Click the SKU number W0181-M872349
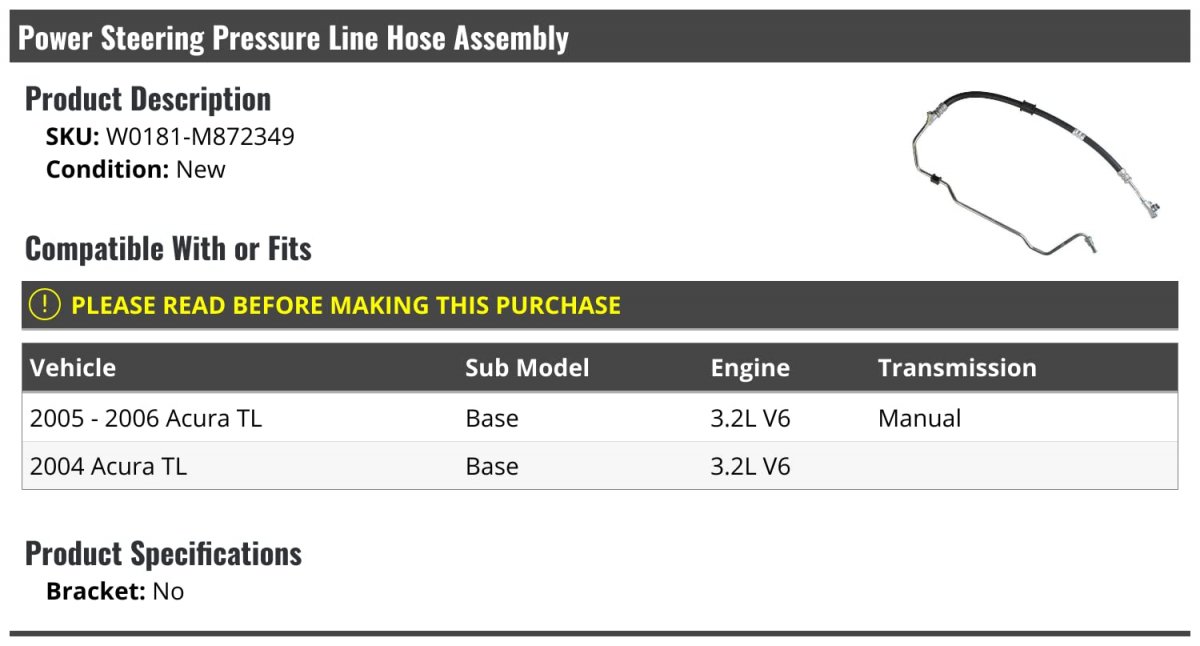Image resolution: width=1200 pixels, height=646 pixels. 200,137
